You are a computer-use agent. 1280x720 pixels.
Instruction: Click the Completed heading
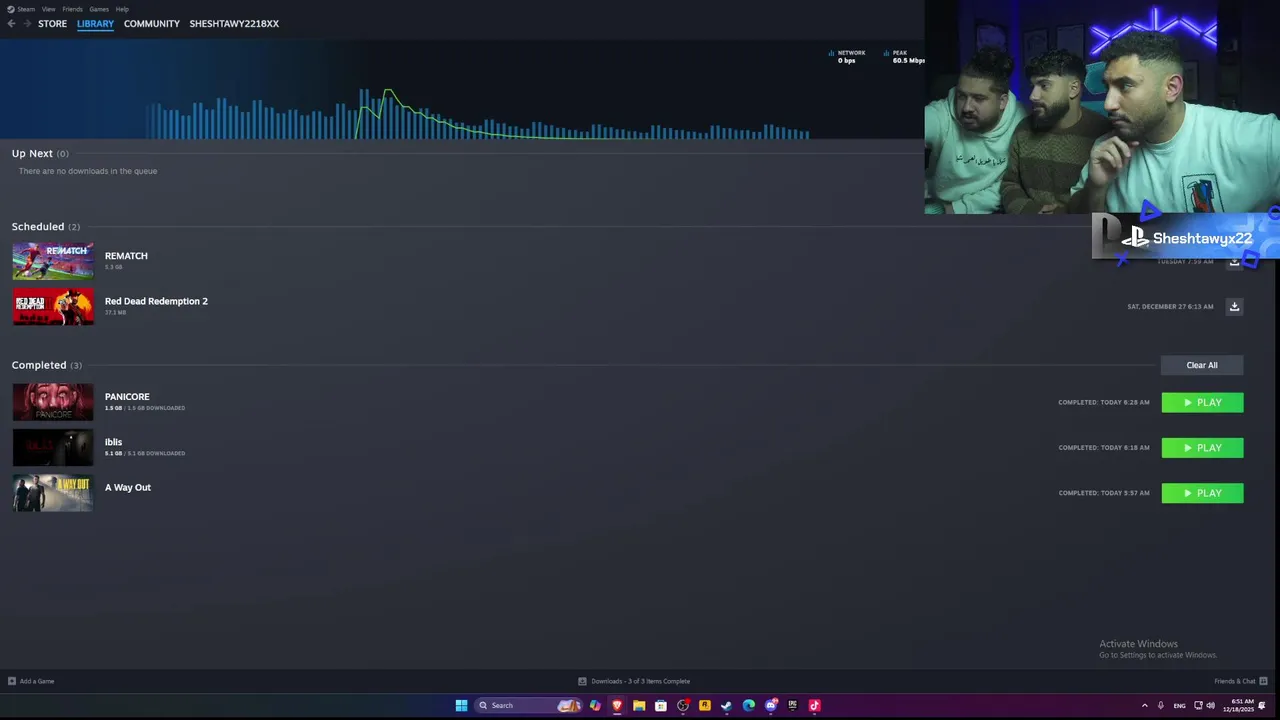[47, 365]
